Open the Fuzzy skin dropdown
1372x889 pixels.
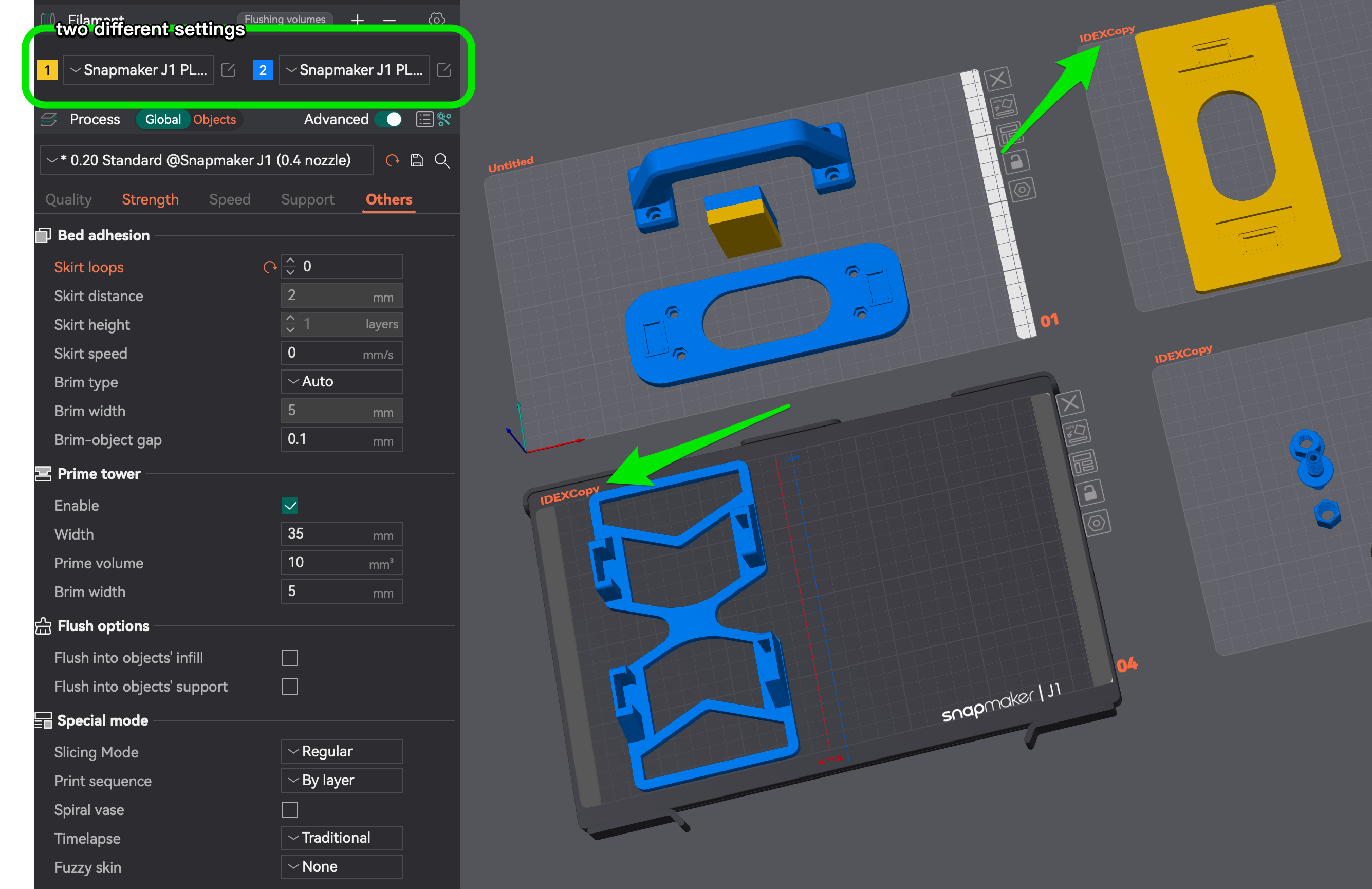[x=341, y=866]
